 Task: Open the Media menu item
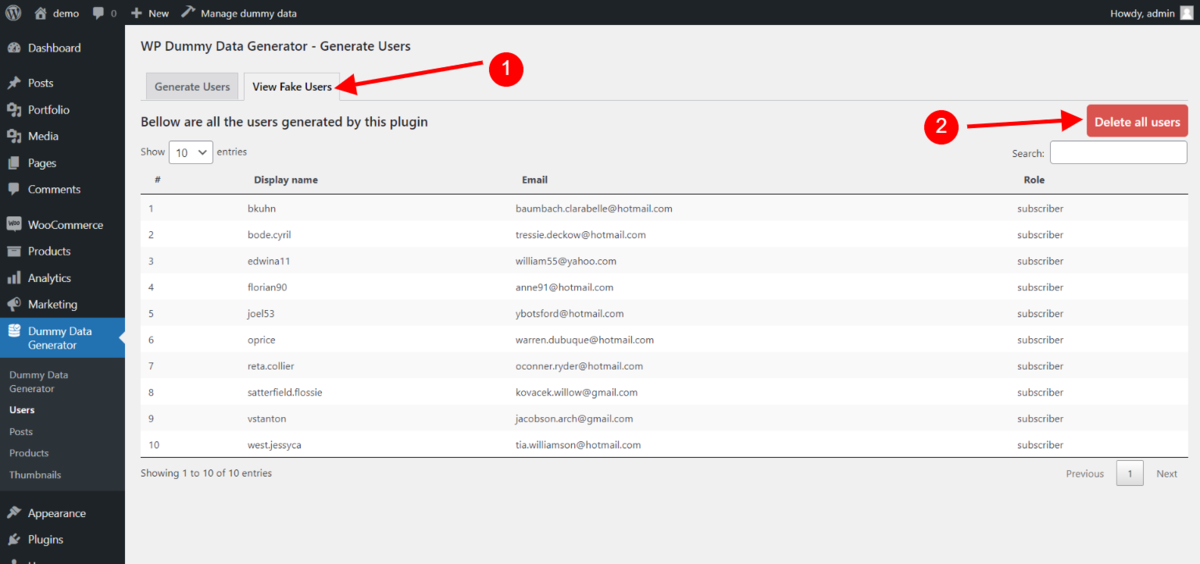point(43,136)
